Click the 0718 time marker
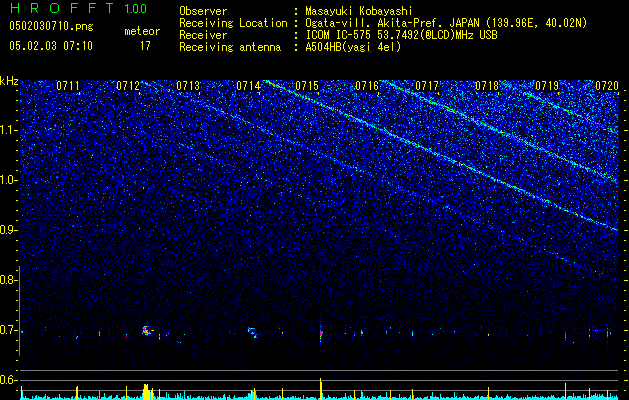The height and width of the screenshot is (400, 629). [x=487, y=86]
